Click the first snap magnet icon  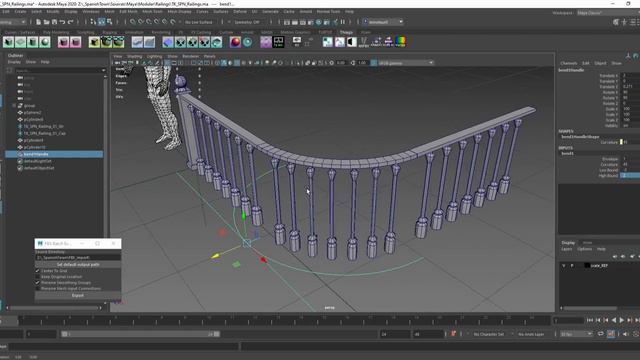coord(133,22)
